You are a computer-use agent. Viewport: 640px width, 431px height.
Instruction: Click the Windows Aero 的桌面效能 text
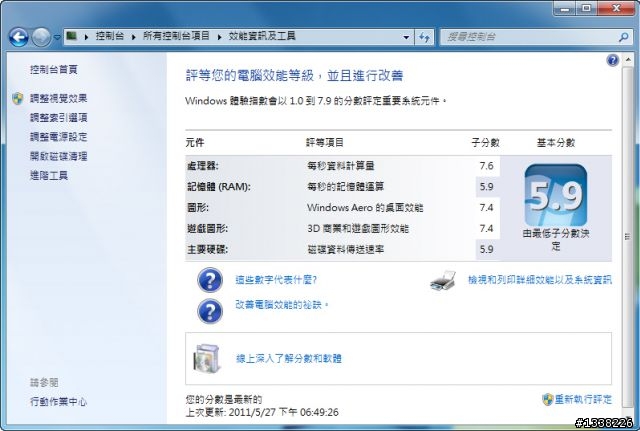pyautogui.click(x=365, y=207)
